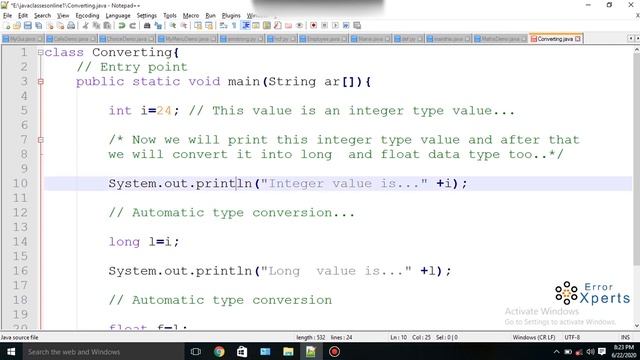Viewport: 640px width, 360px height.
Task: Toggle show all characters pilcrow icon
Action: click(x=234, y=25)
